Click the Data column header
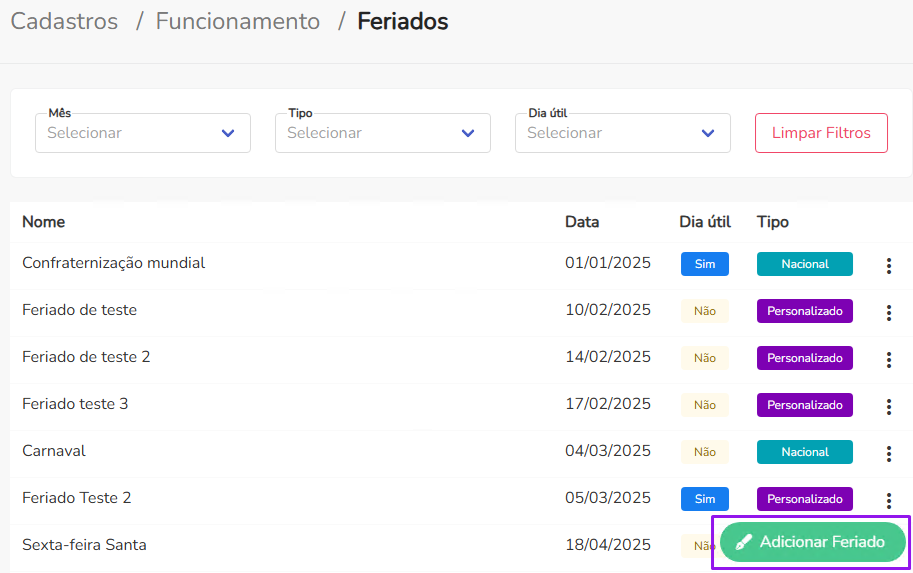The image size is (913, 573). 582,222
